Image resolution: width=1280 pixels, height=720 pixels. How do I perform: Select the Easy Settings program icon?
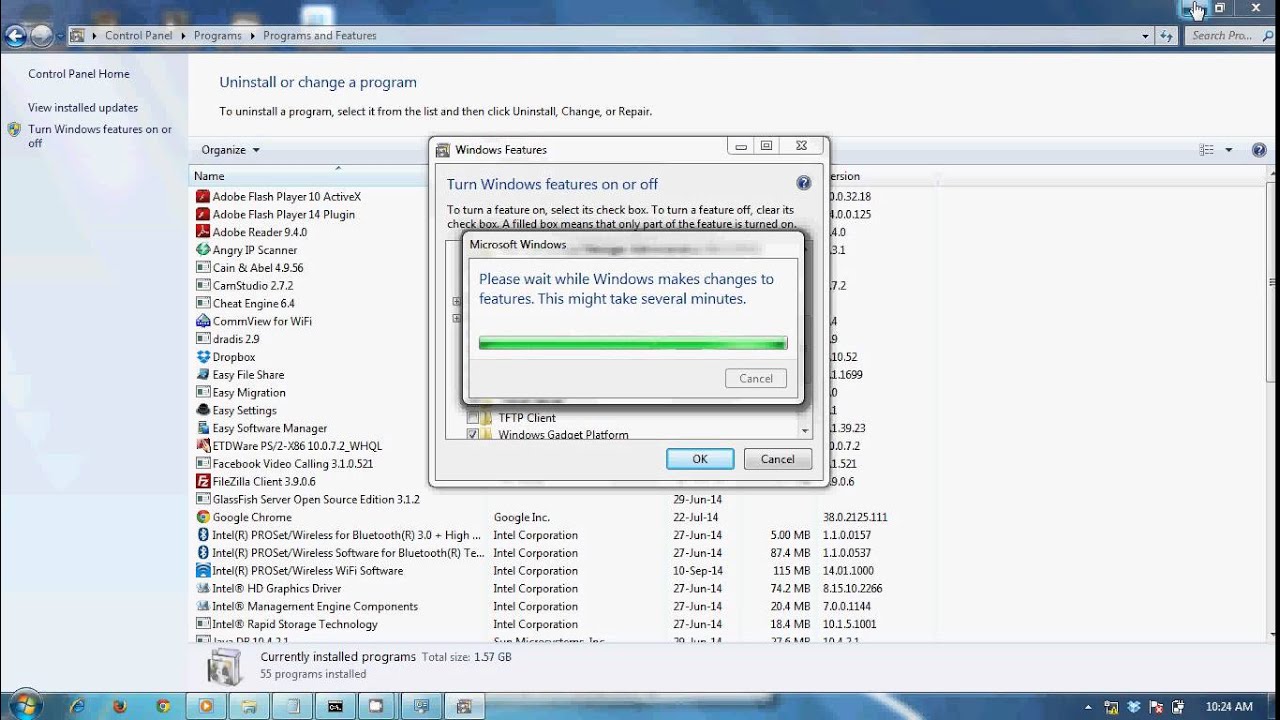pyautogui.click(x=203, y=410)
